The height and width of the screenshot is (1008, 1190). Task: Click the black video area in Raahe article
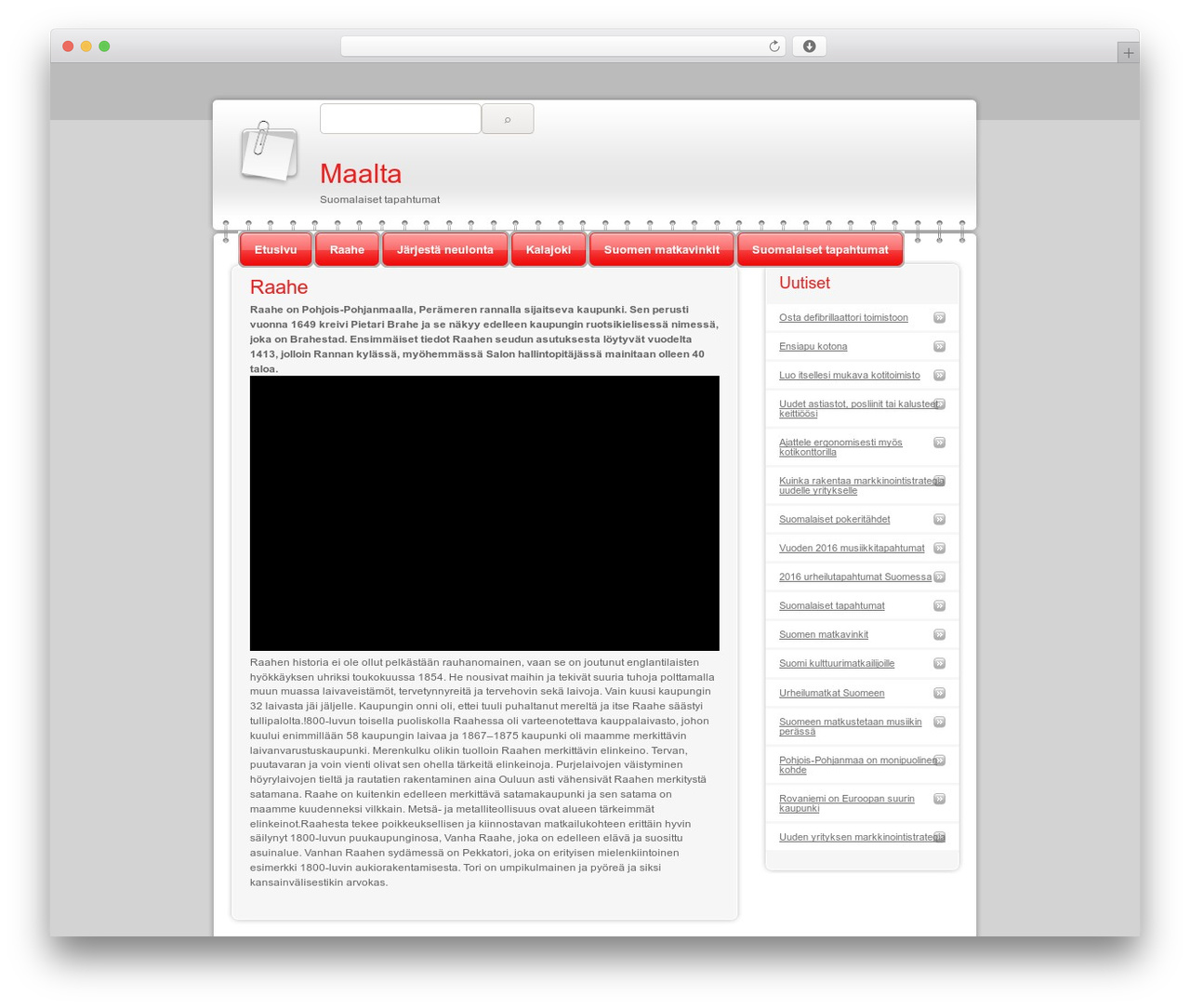[x=484, y=513]
